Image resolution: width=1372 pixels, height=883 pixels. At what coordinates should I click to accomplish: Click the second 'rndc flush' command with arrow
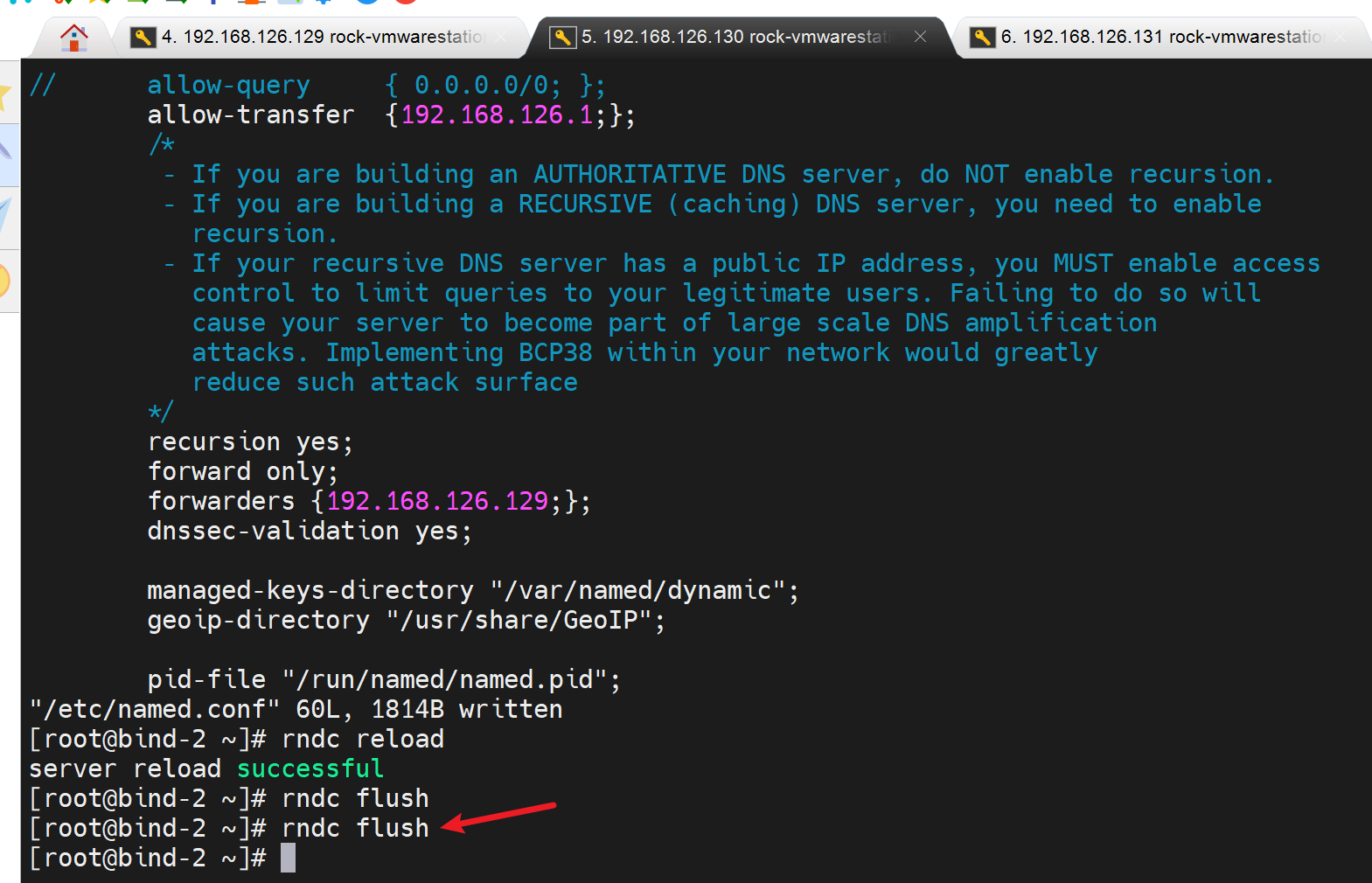point(229,828)
